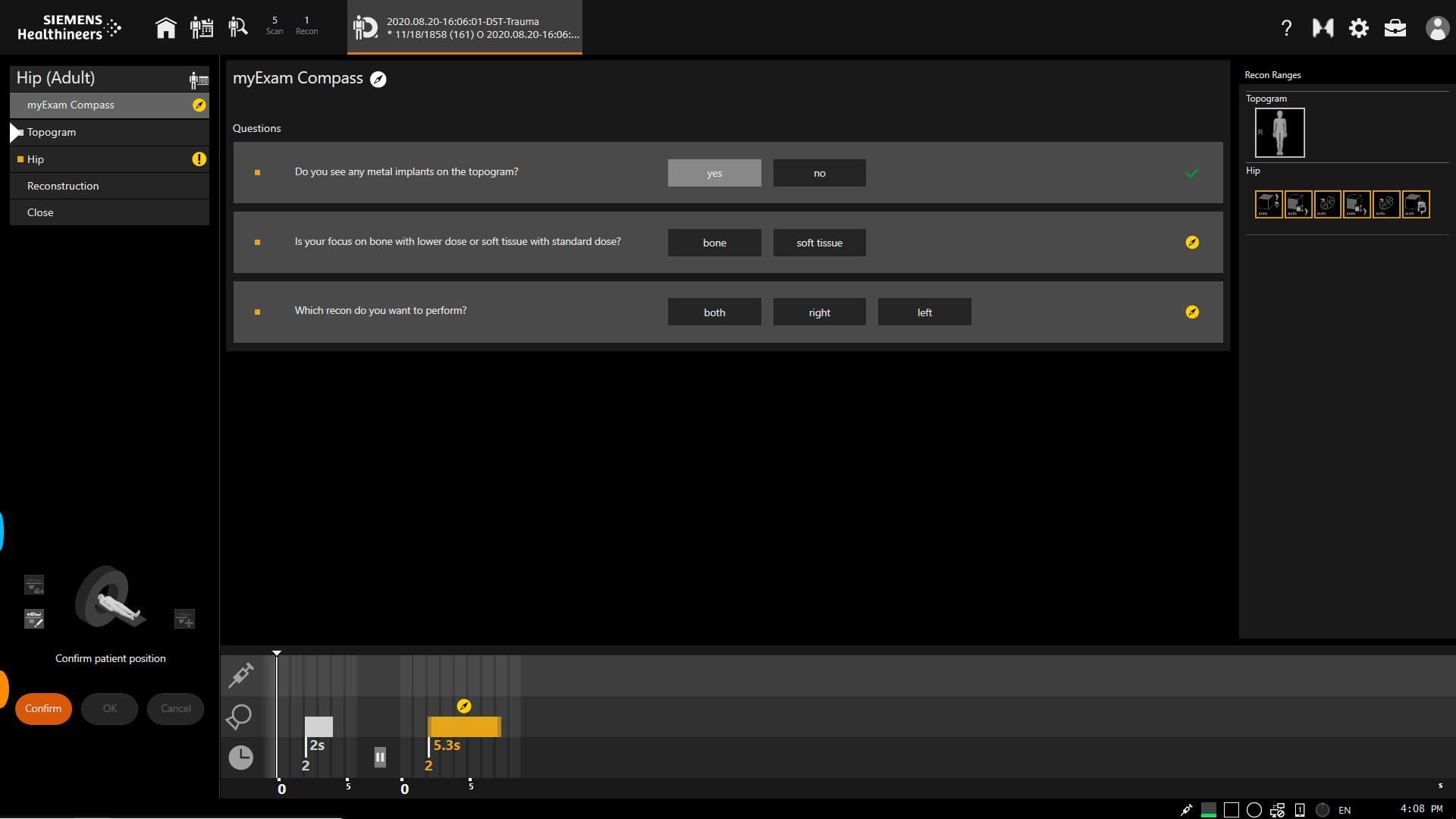1456x819 pixels.
Task: Choose 'bone' for dose focus question
Action: (x=714, y=243)
